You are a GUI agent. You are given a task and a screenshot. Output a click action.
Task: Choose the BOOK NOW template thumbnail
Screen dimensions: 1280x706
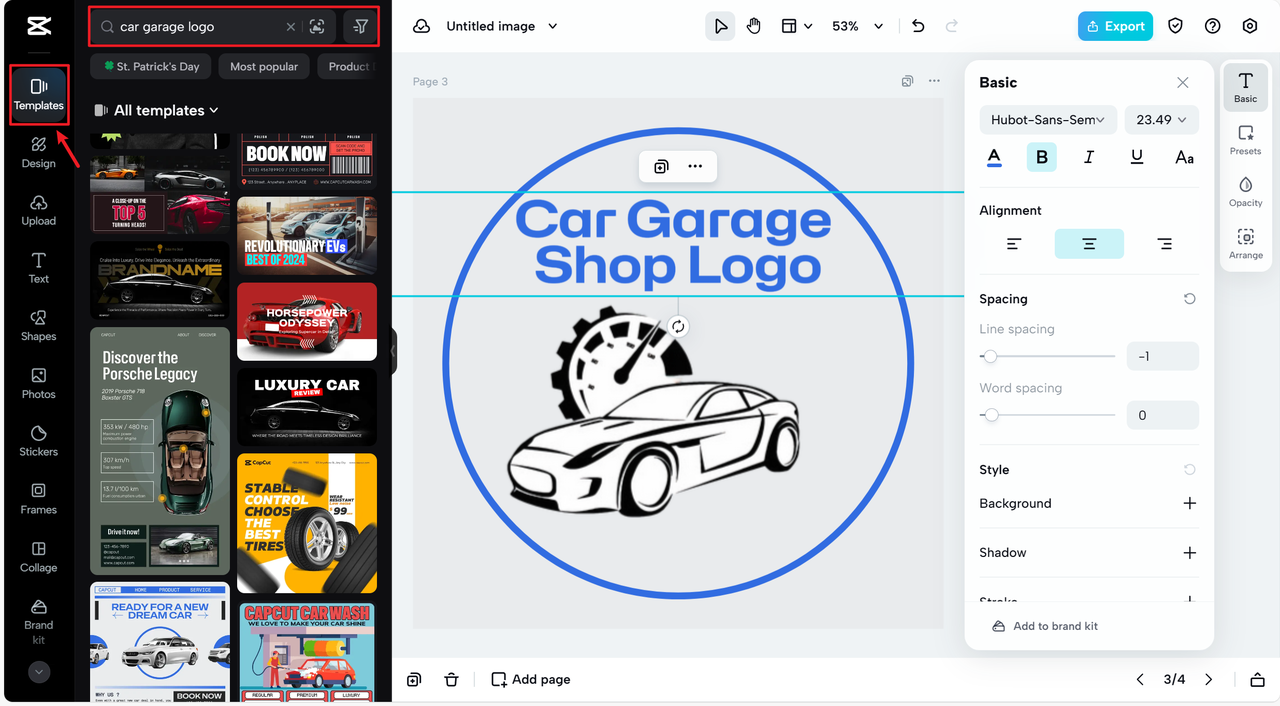pyautogui.click(x=307, y=160)
